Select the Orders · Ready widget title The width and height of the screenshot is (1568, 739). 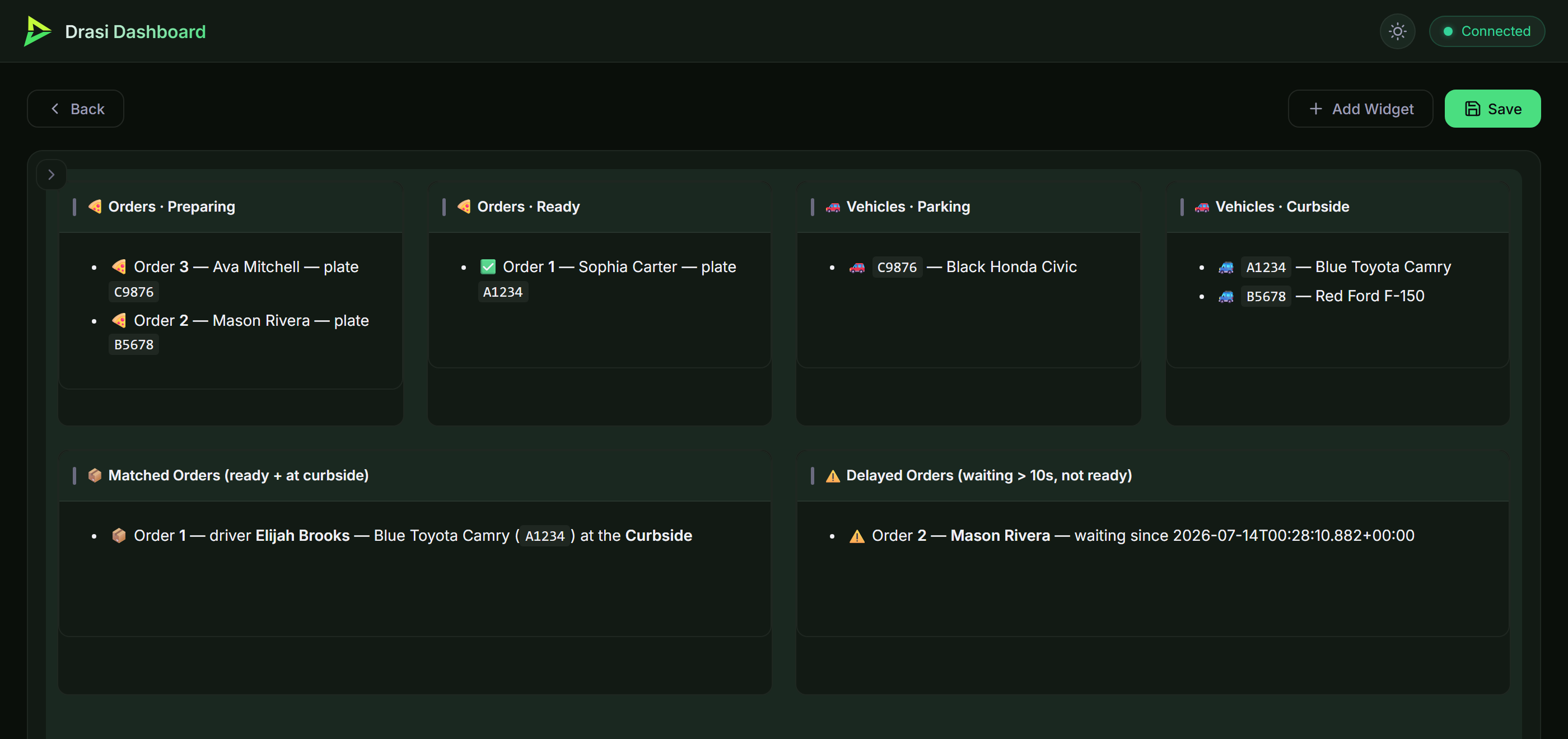point(528,207)
